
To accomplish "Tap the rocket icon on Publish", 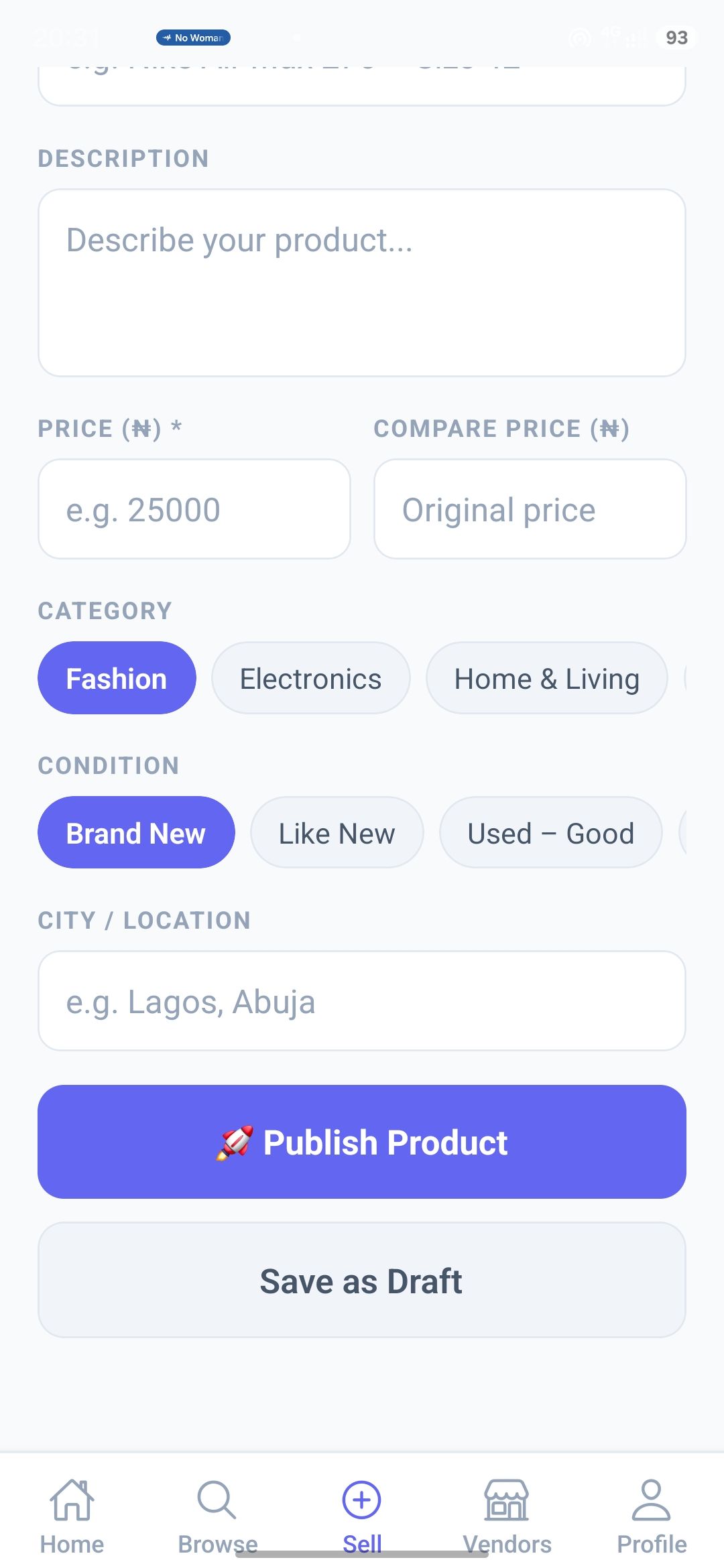I will (x=235, y=1142).
